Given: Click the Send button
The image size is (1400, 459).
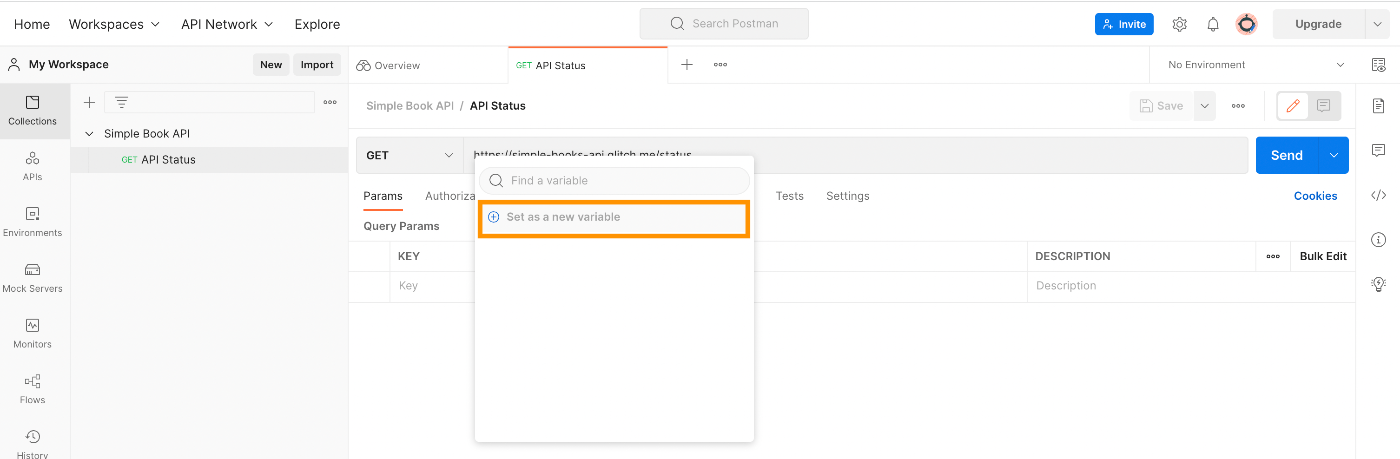Looking at the screenshot, I should coord(1286,155).
